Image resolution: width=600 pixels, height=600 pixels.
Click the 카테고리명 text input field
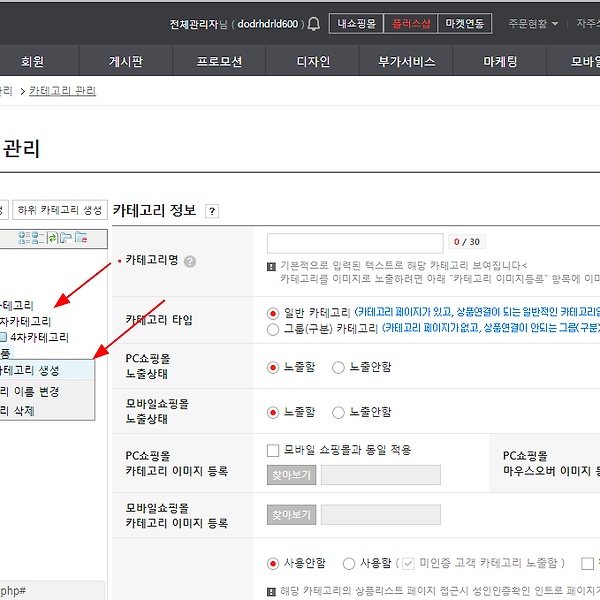click(x=355, y=243)
